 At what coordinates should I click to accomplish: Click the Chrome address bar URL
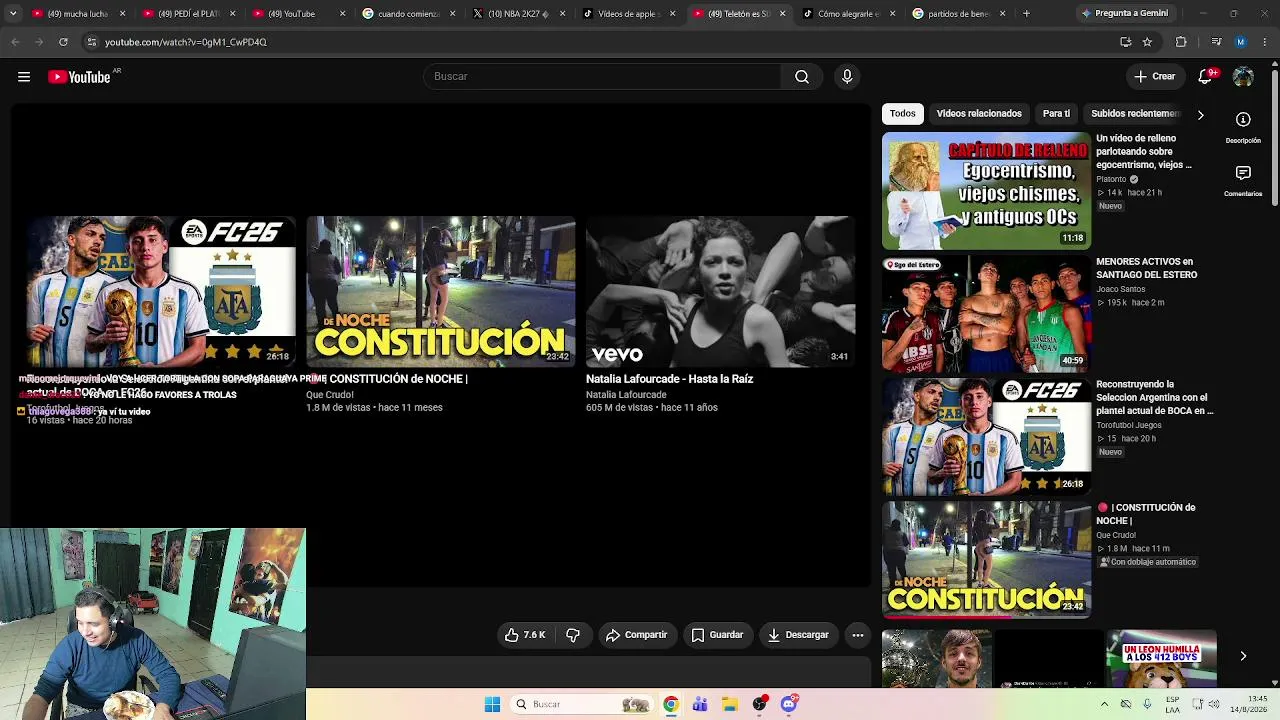(x=186, y=42)
